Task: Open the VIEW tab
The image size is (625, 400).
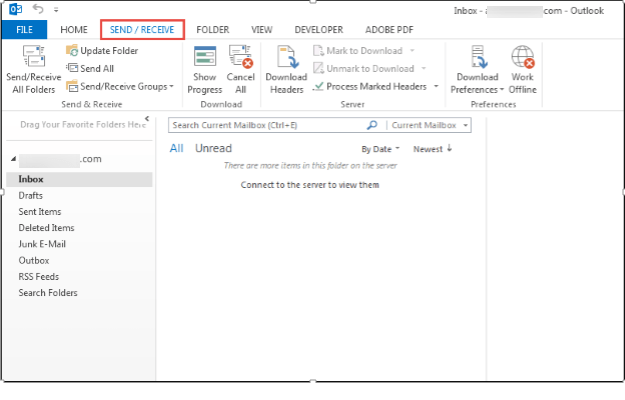Action: coord(262,29)
